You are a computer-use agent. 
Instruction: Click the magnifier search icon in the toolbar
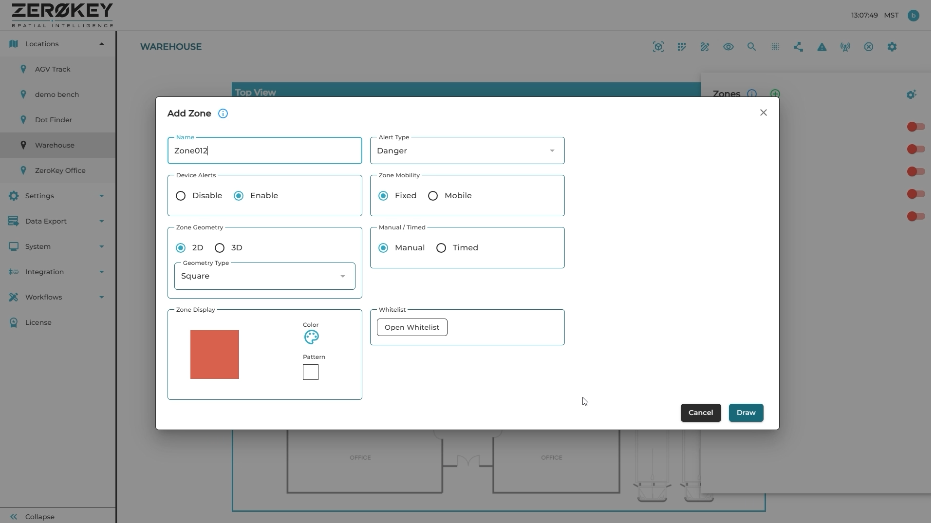[751, 47]
